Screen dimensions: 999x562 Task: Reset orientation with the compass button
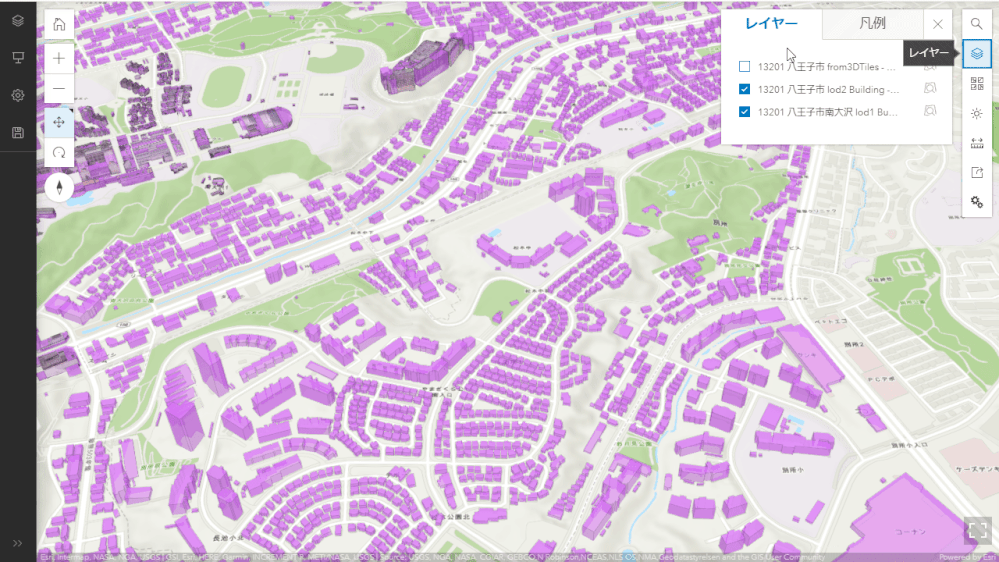click(x=59, y=187)
